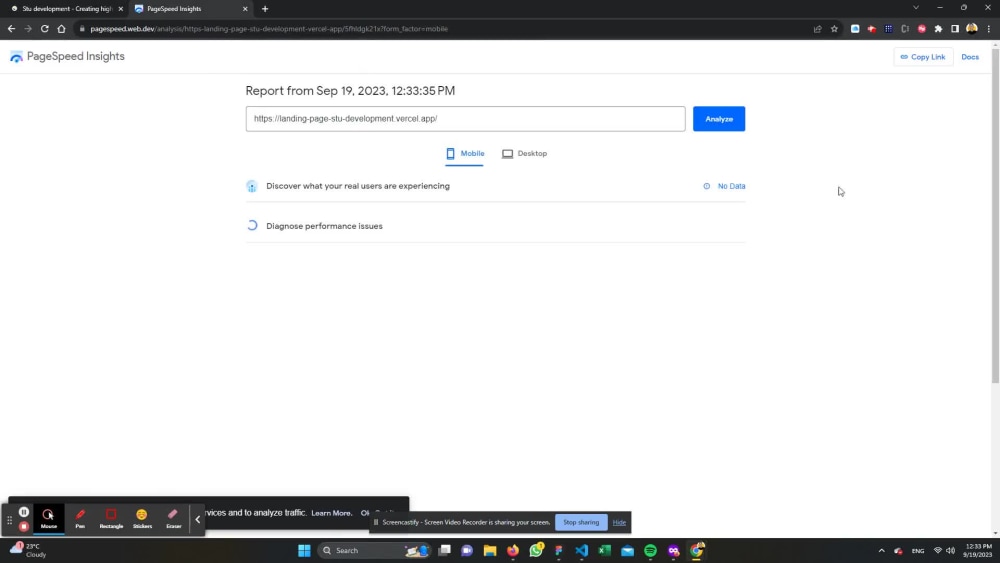Open WhatsApp from taskbar
Viewport: 1000px width, 563px height.
click(x=536, y=550)
